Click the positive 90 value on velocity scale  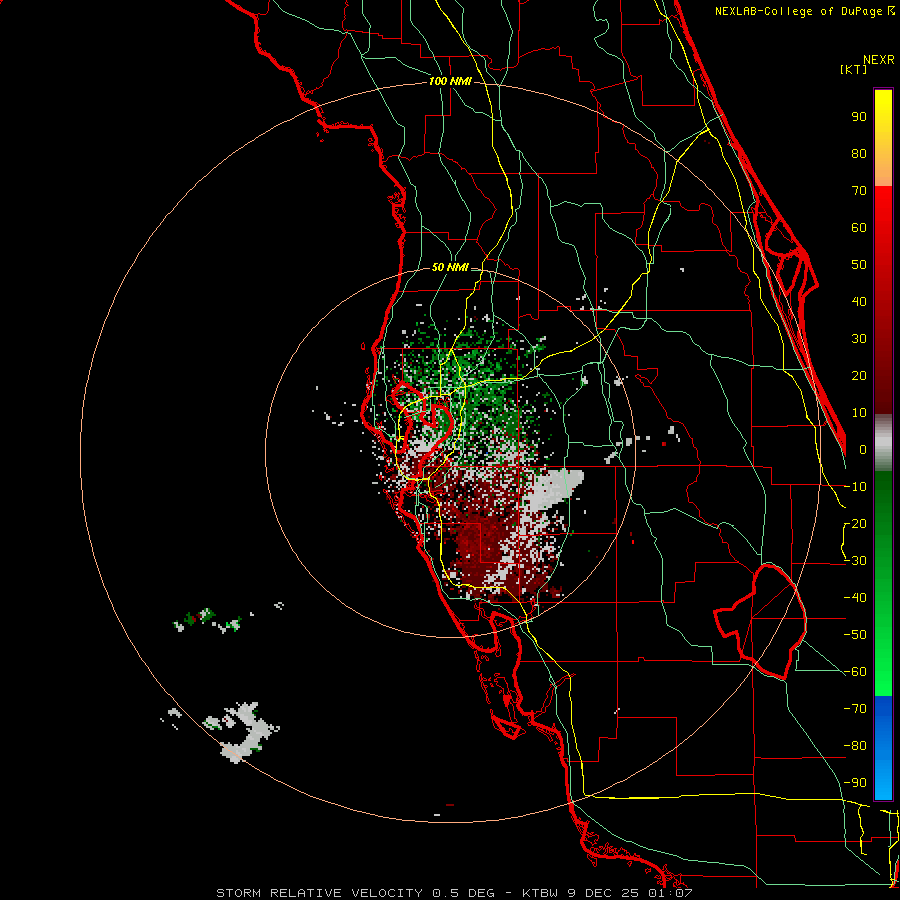click(859, 117)
